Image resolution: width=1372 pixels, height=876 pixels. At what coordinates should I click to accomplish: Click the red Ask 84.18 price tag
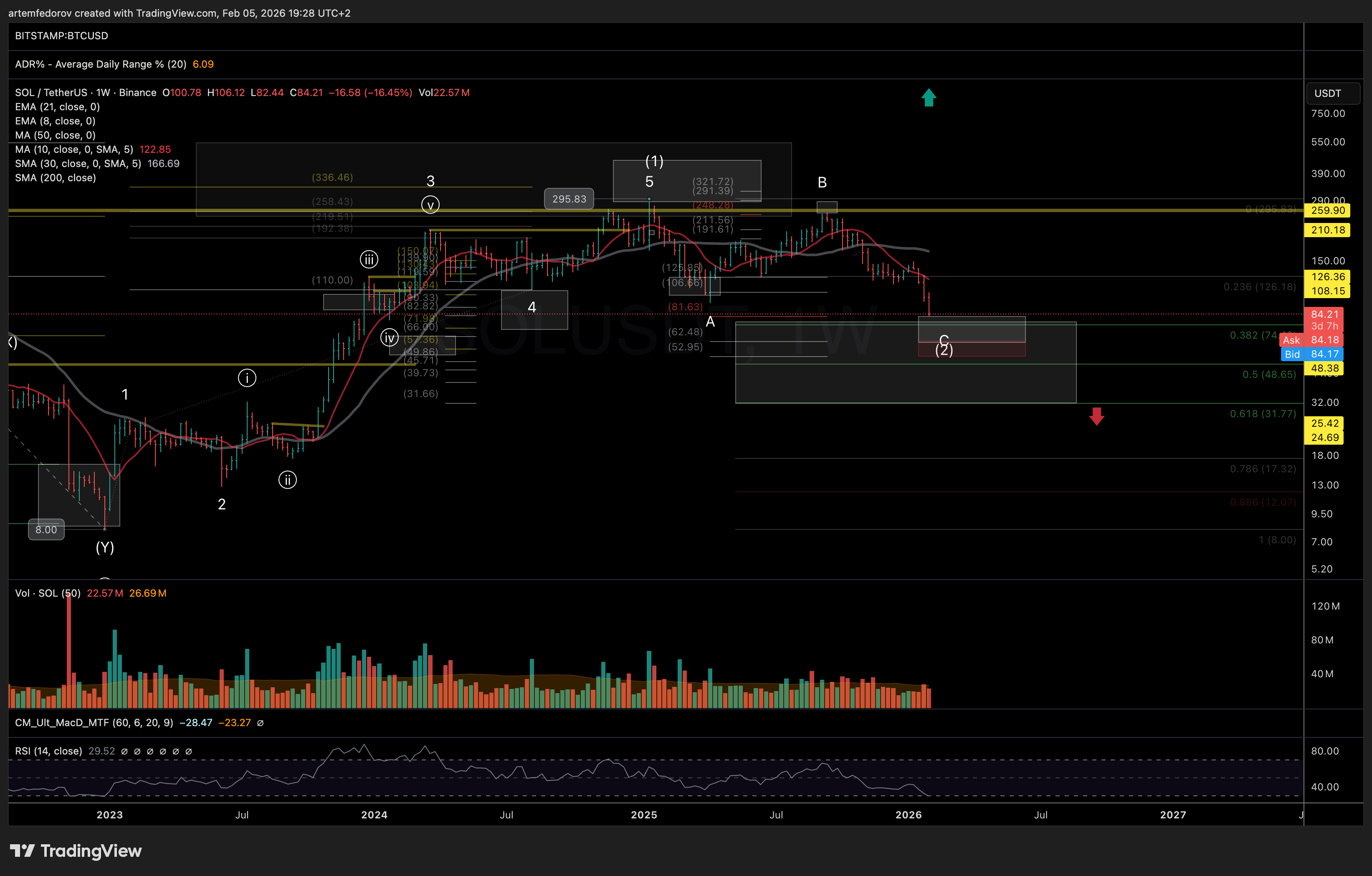tap(1311, 340)
